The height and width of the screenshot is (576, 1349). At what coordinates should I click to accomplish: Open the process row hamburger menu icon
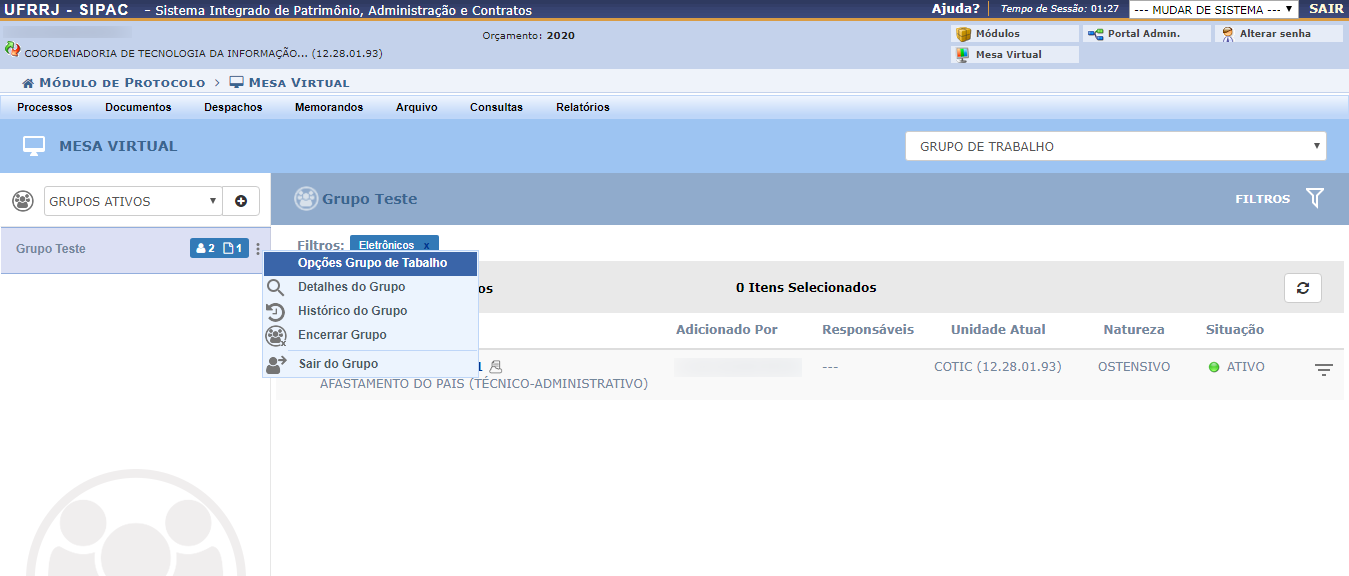click(x=1323, y=370)
